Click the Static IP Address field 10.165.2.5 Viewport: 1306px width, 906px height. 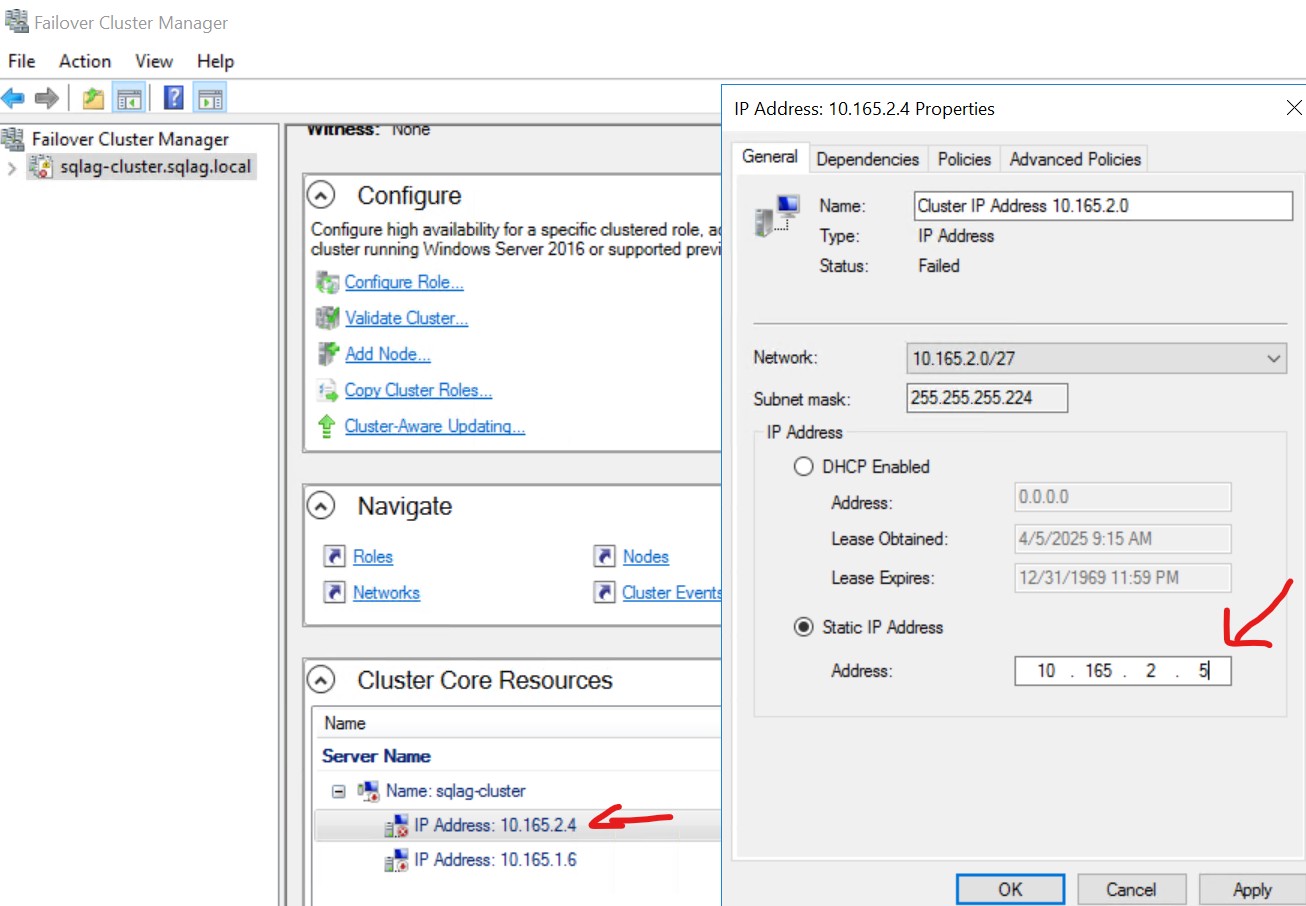coord(1122,670)
